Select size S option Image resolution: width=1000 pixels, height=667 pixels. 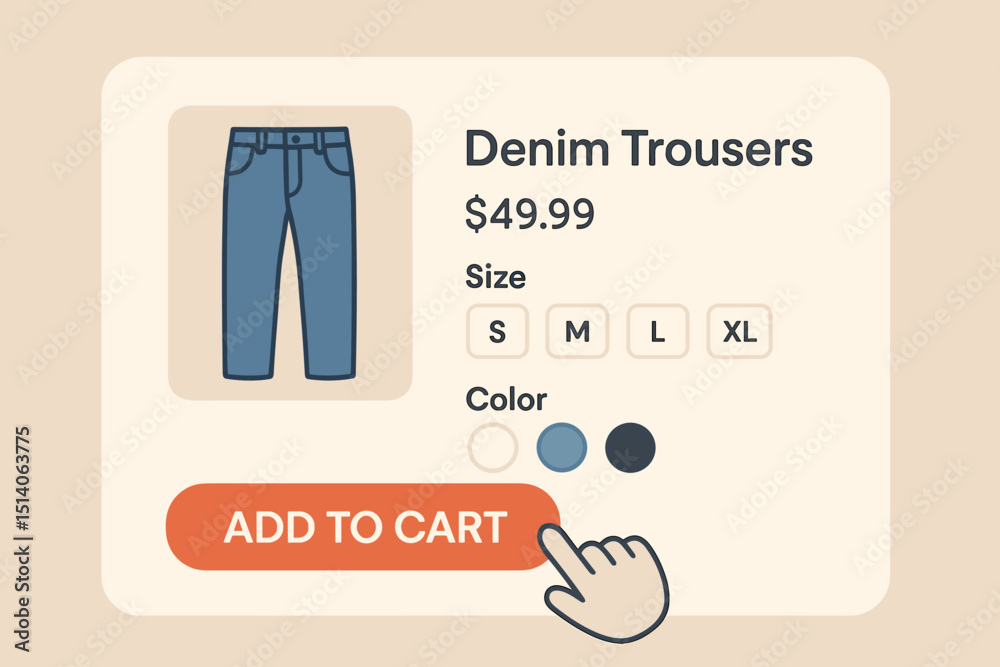[497, 331]
